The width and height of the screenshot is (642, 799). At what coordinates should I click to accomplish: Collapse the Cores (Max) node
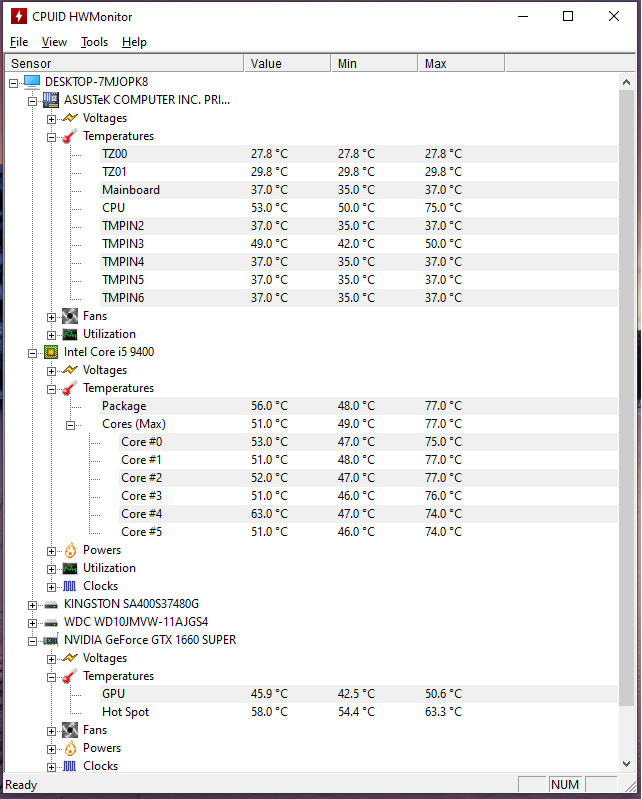[70, 425]
